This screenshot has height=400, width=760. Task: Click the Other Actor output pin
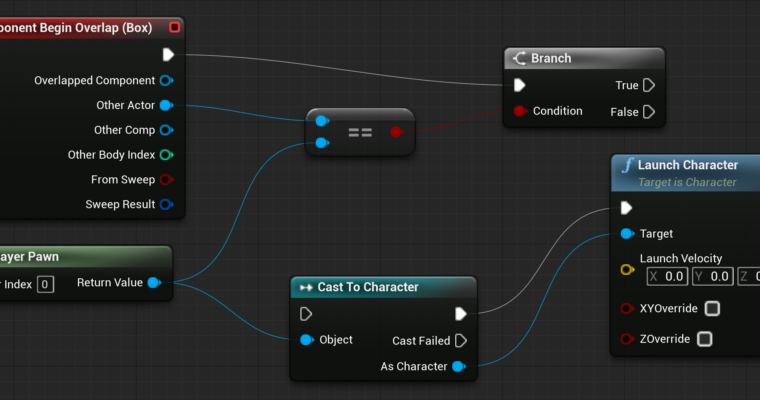pyautogui.click(x=167, y=105)
